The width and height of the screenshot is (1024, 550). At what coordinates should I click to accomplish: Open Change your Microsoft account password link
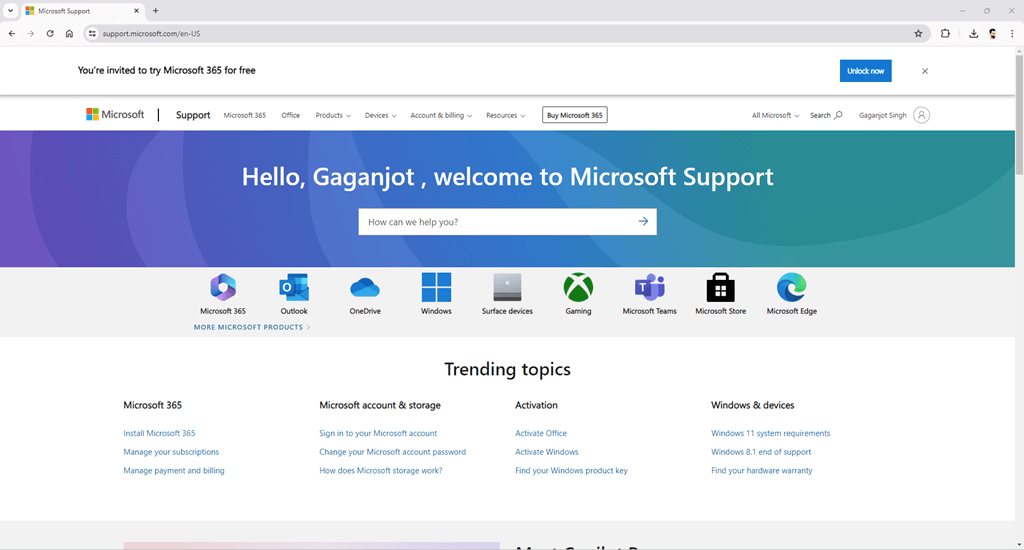point(392,451)
